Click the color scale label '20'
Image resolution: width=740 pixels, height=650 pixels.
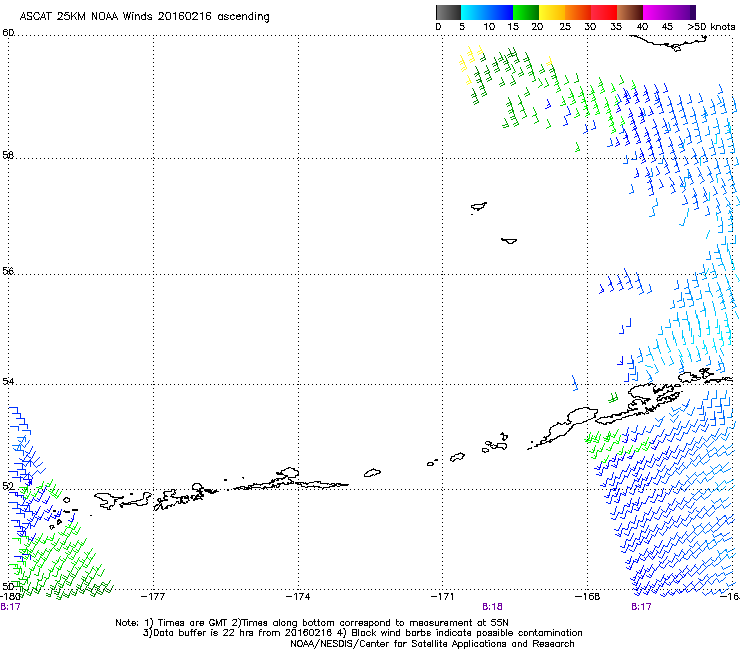click(x=538, y=27)
